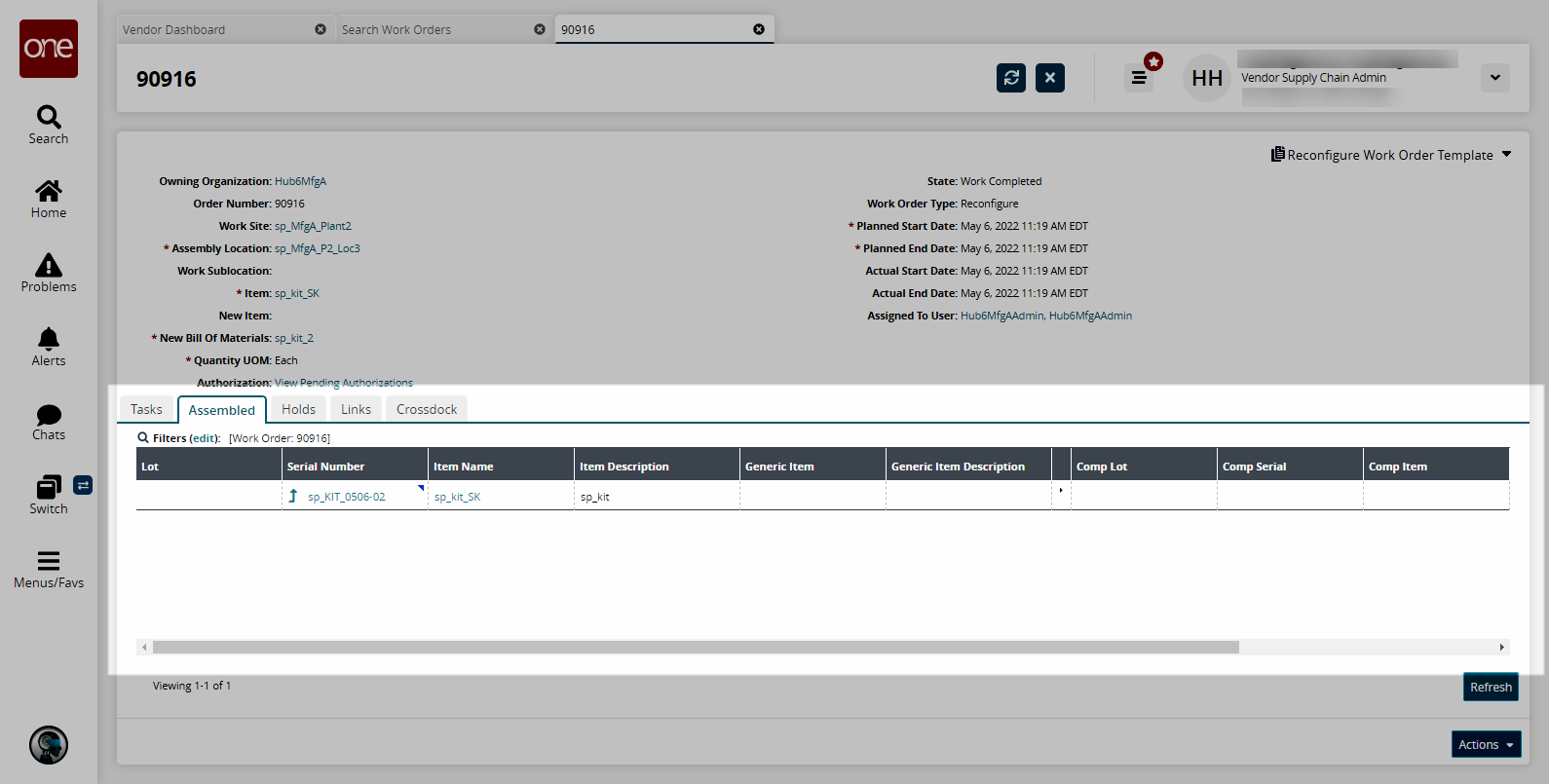This screenshot has height=784, width=1549.
Task: Expand the small arrow column before Comp Lot
Action: [1061, 490]
